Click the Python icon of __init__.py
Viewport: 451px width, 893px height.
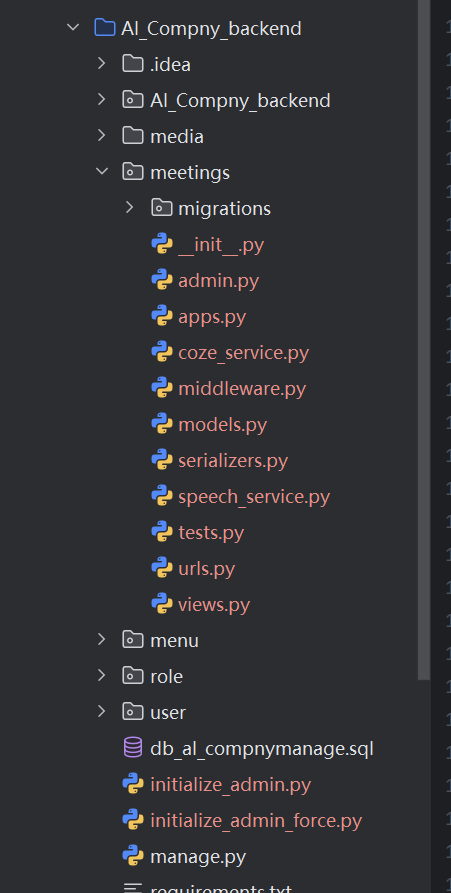tap(162, 244)
